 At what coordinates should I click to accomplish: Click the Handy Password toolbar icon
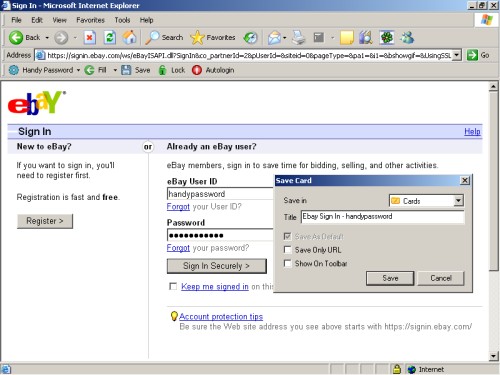[14, 70]
